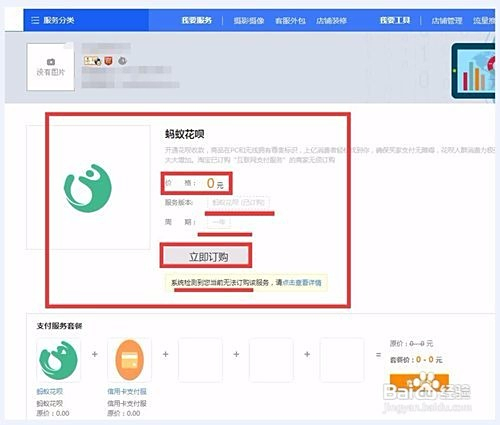Click the orange 信用卡支付 package icon

[129, 360]
